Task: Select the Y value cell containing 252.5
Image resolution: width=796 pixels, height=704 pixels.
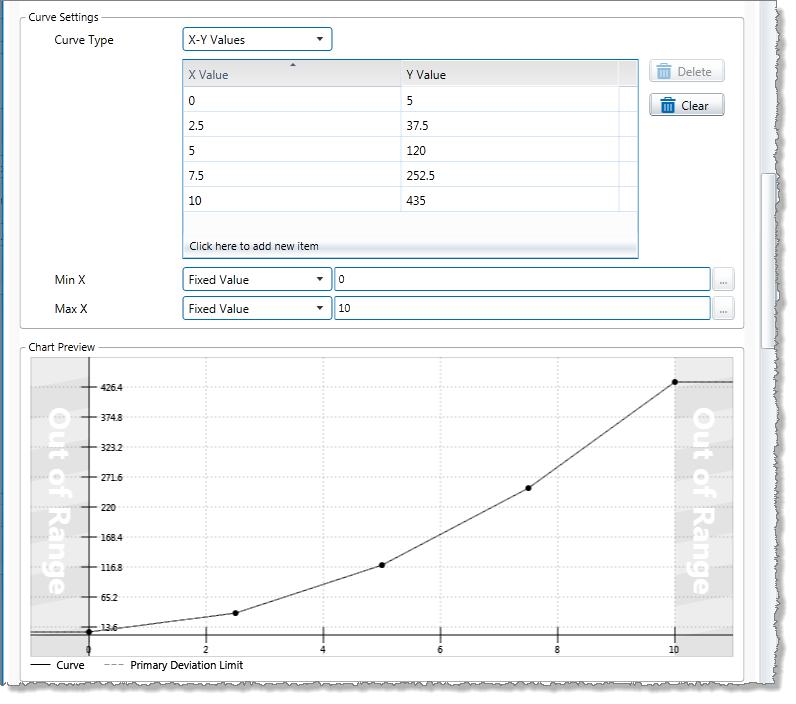Action: coord(509,175)
